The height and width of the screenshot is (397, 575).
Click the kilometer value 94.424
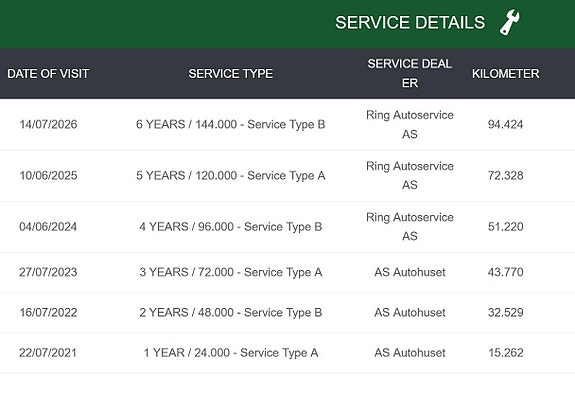tap(505, 125)
